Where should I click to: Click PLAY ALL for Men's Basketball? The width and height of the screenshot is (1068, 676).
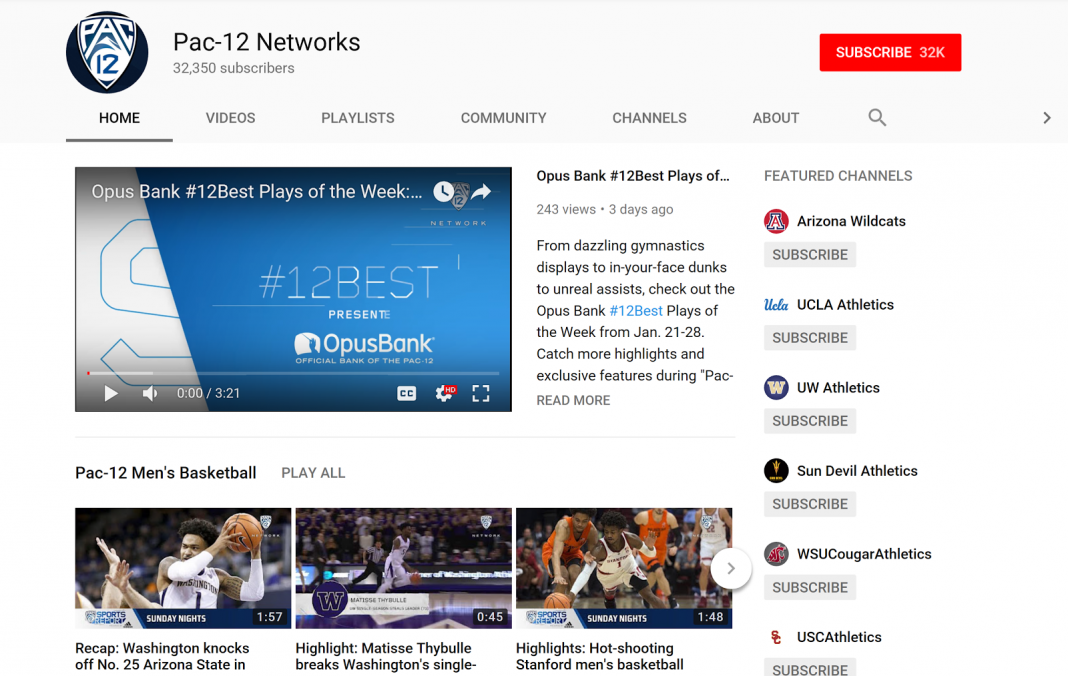(x=313, y=473)
